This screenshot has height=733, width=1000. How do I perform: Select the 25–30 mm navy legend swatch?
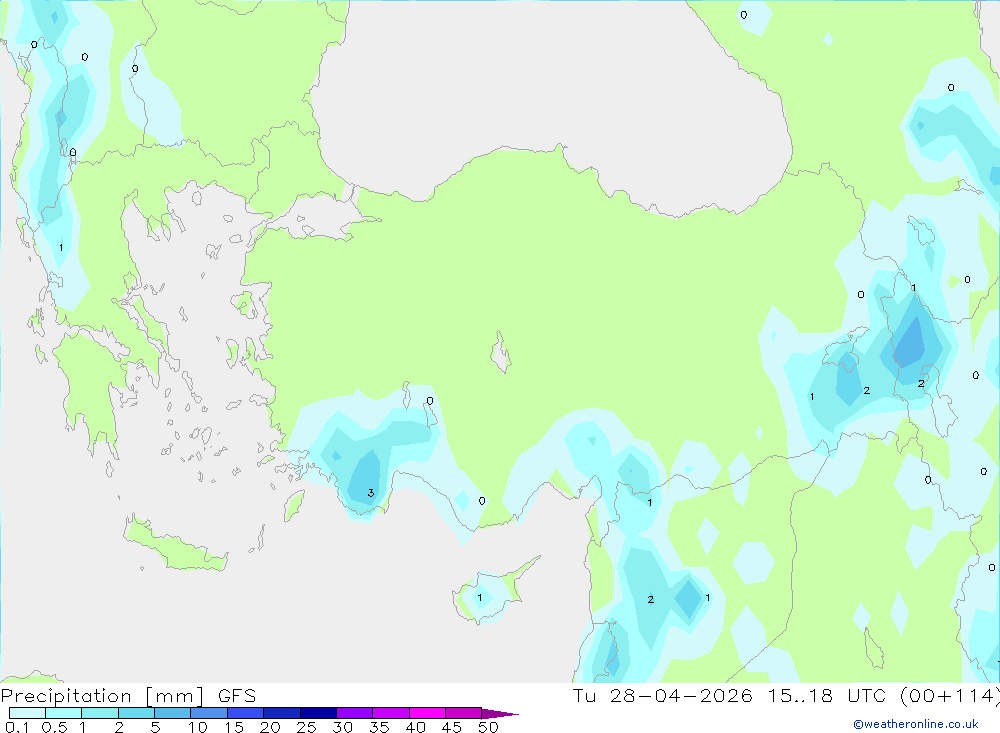(x=318, y=713)
